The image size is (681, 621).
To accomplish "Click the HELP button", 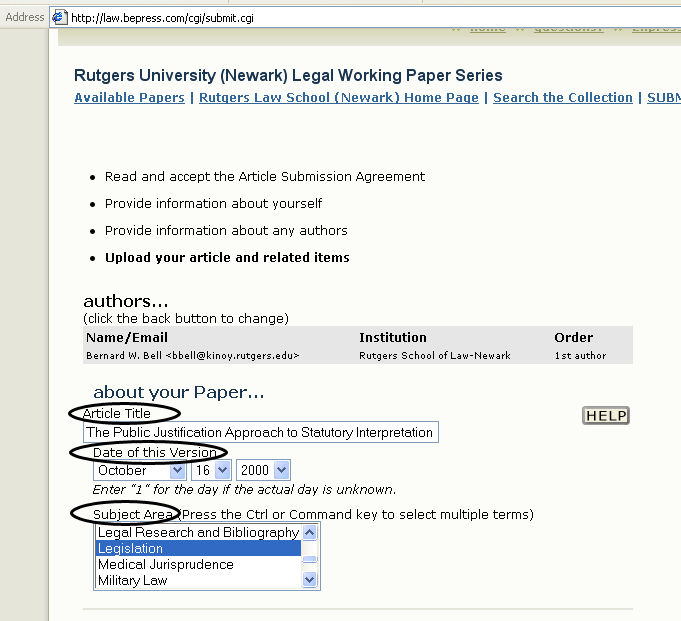I will point(605,416).
